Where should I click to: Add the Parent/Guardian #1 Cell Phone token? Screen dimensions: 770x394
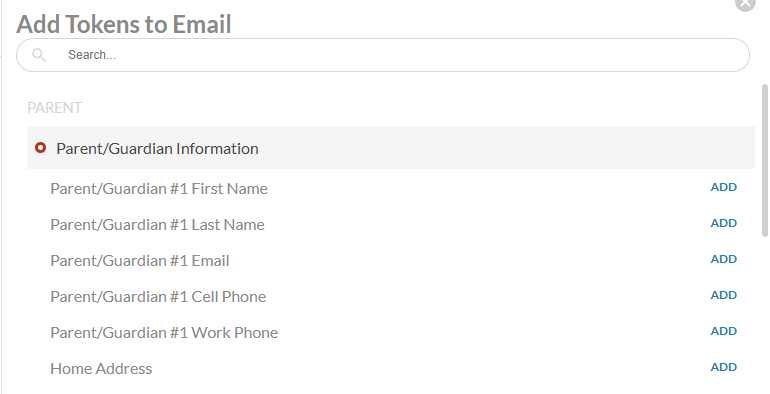coord(723,295)
